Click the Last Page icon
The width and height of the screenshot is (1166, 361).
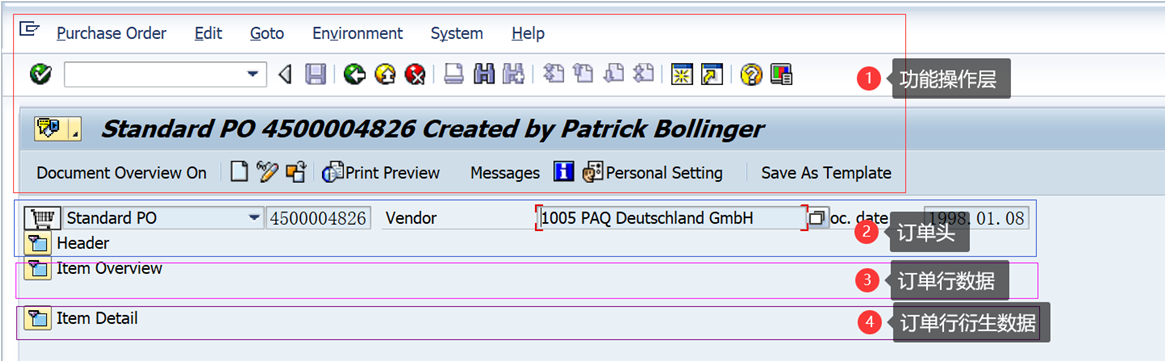point(642,74)
